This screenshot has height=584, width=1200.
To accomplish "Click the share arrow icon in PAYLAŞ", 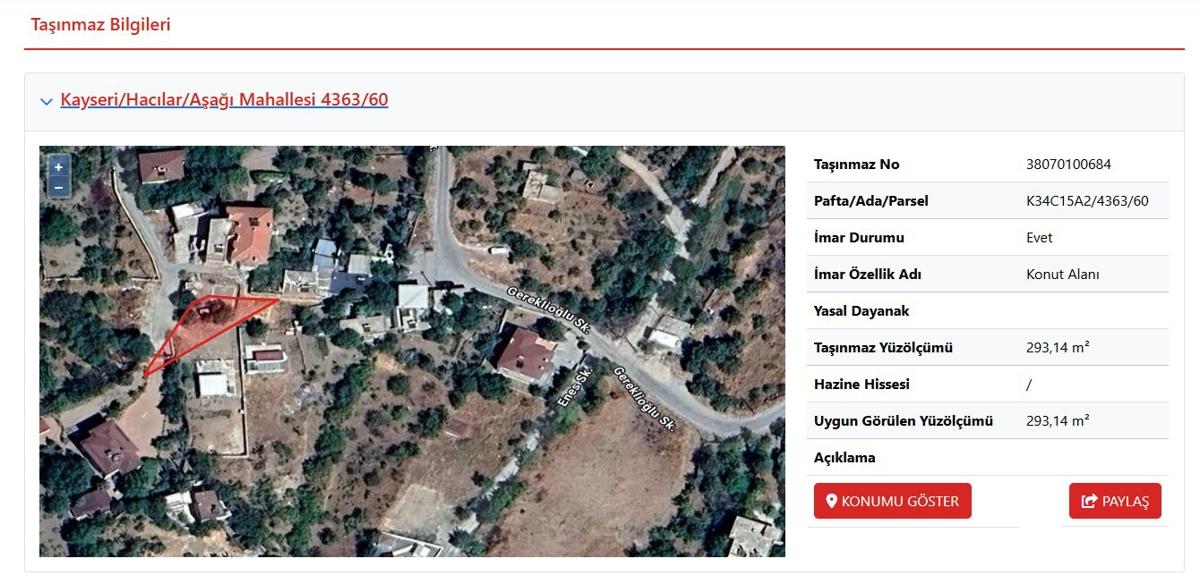I will (x=1090, y=501).
